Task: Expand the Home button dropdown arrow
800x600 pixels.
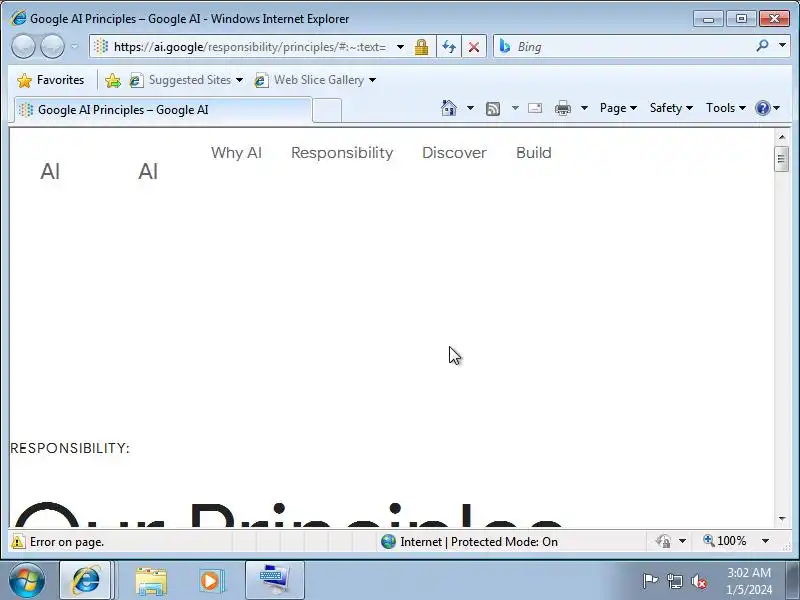Action: tap(470, 108)
